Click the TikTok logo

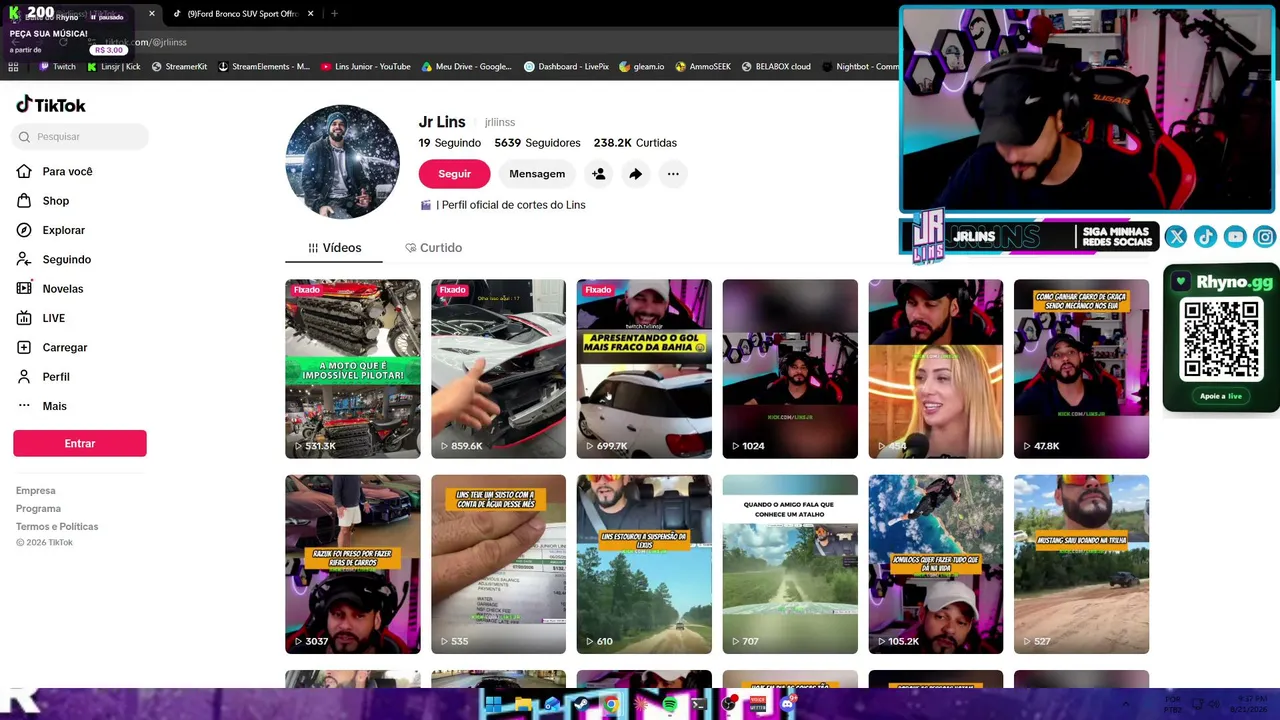51,105
